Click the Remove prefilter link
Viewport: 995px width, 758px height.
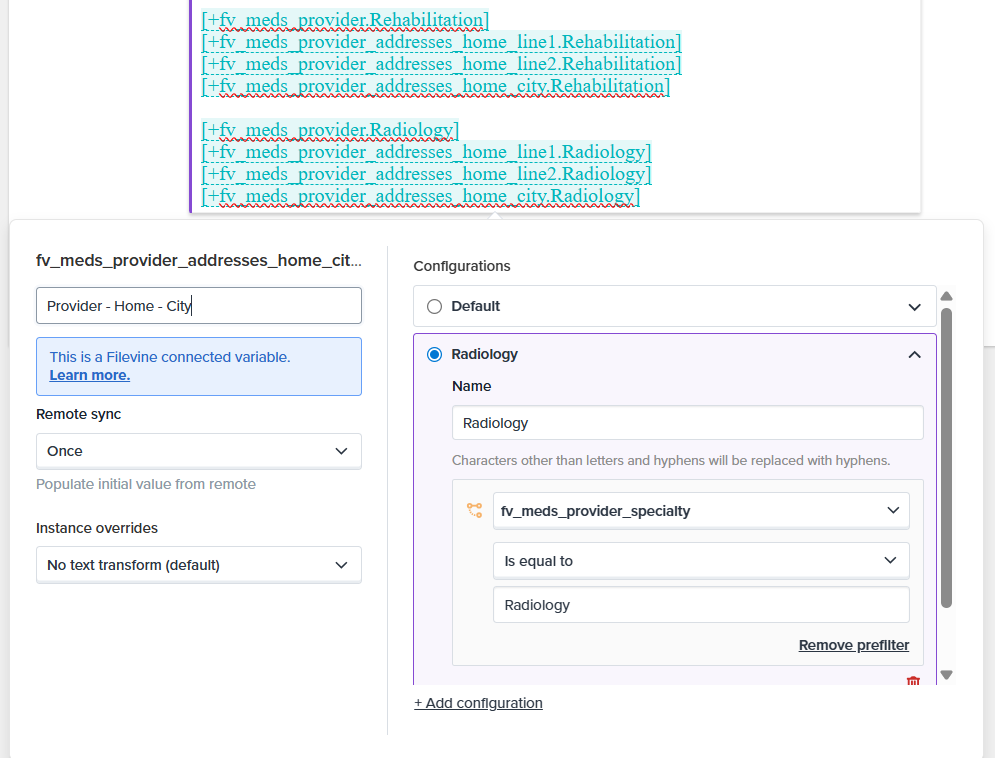pyautogui.click(x=853, y=645)
